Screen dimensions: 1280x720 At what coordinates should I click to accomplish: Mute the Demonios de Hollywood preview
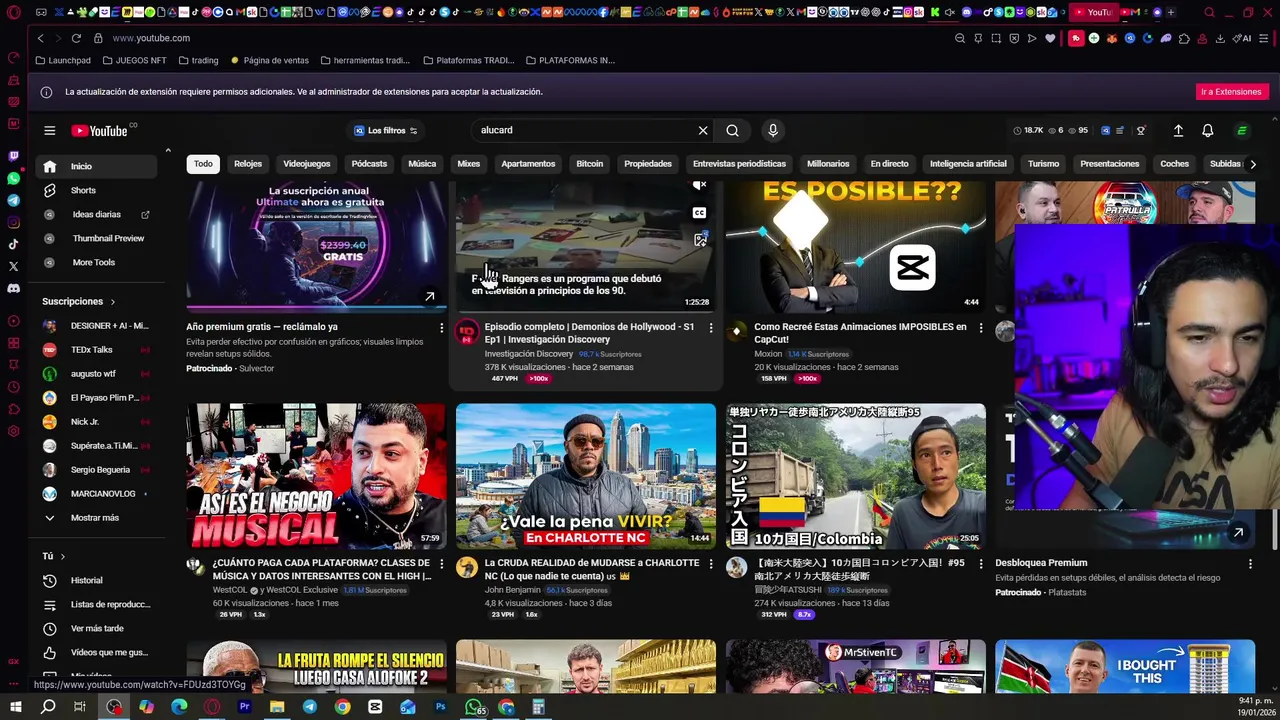(x=700, y=185)
